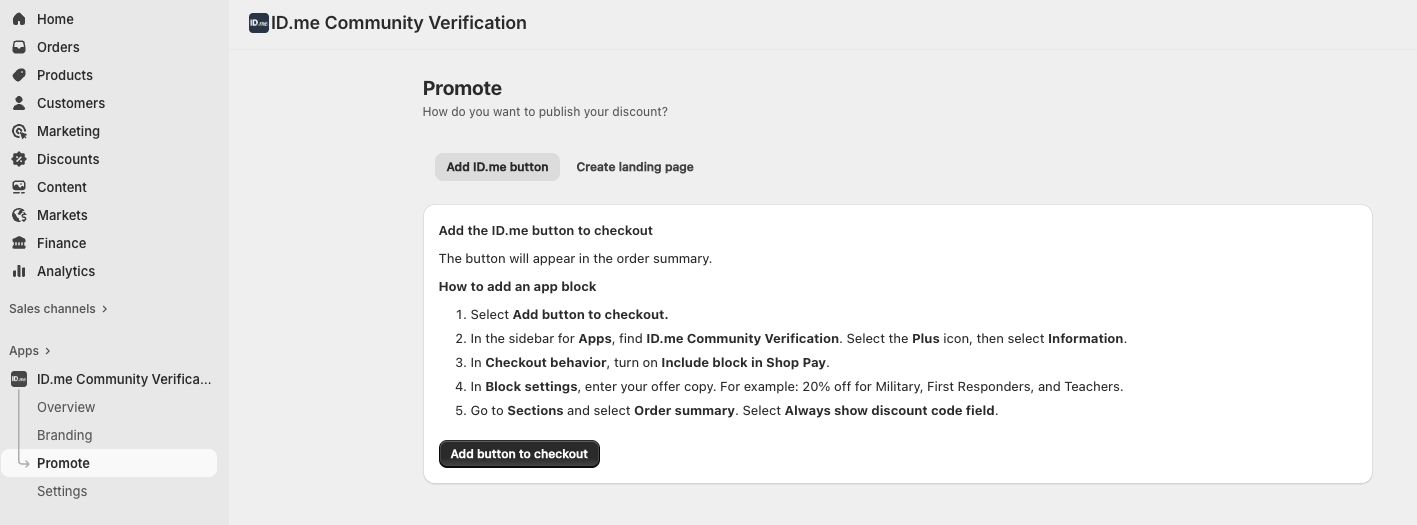Viewport: 1417px width, 525px height.
Task: Switch to Create landing page tab
Action: point(635,167)
